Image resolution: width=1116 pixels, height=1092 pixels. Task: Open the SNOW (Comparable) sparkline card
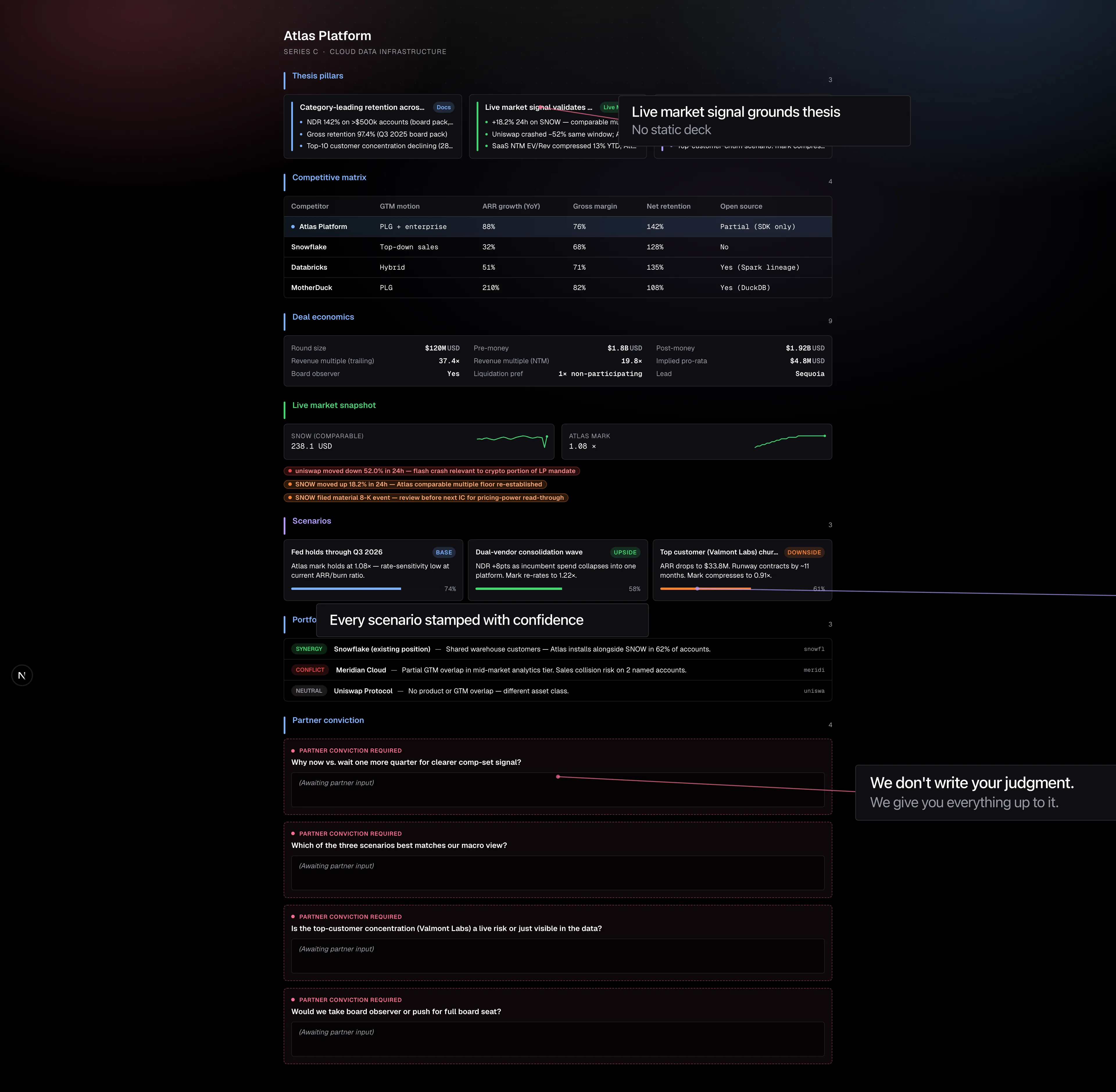point(419,442)
